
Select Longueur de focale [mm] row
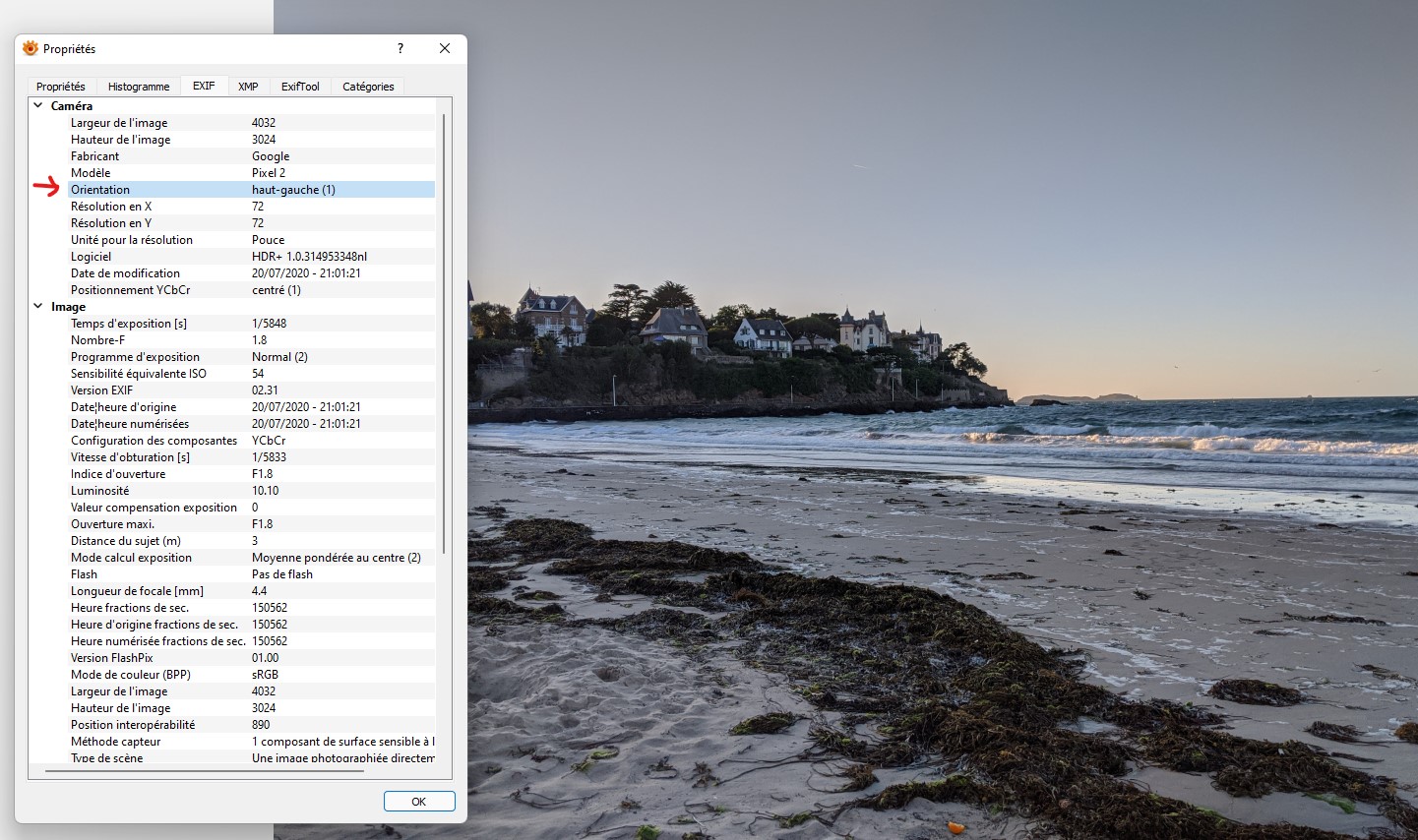[x=251, y=591]
